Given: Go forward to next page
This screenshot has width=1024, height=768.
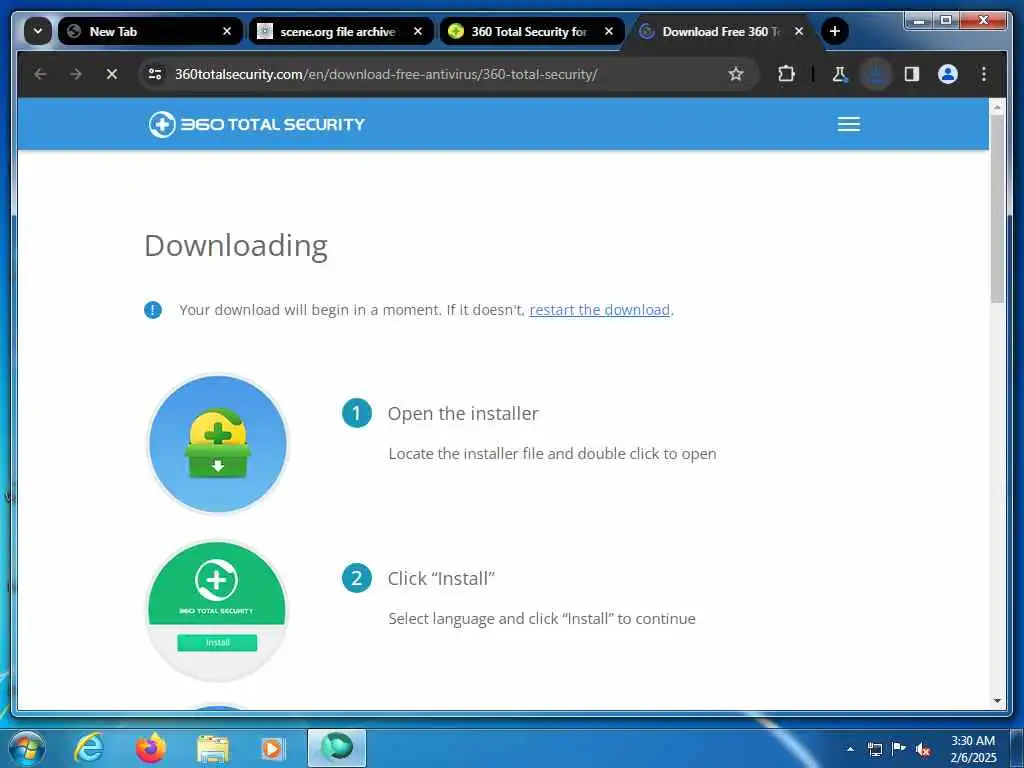Looking at the screenshot, I should tap(76, 74).
